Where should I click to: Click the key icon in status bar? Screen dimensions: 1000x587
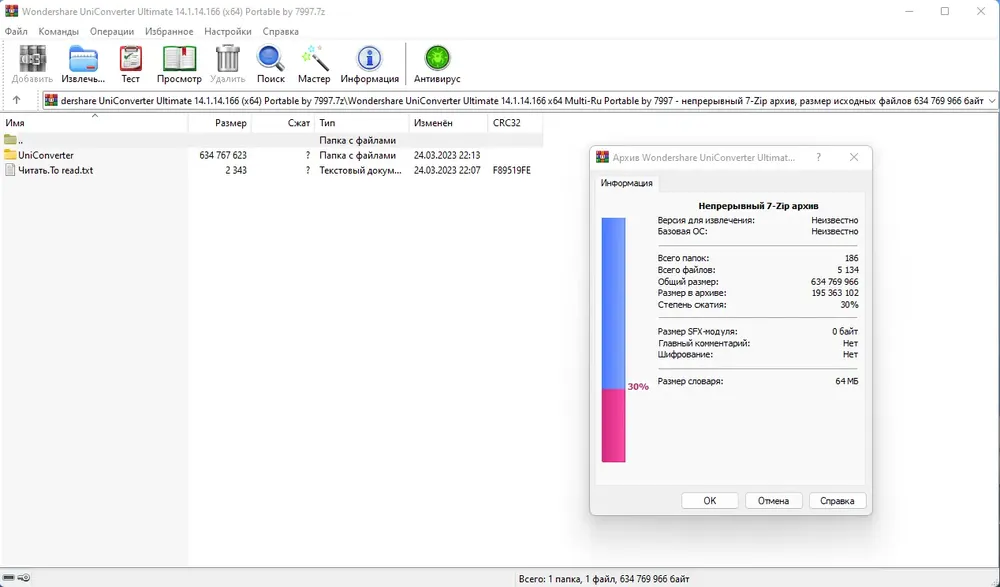click(x=24, y=578)
